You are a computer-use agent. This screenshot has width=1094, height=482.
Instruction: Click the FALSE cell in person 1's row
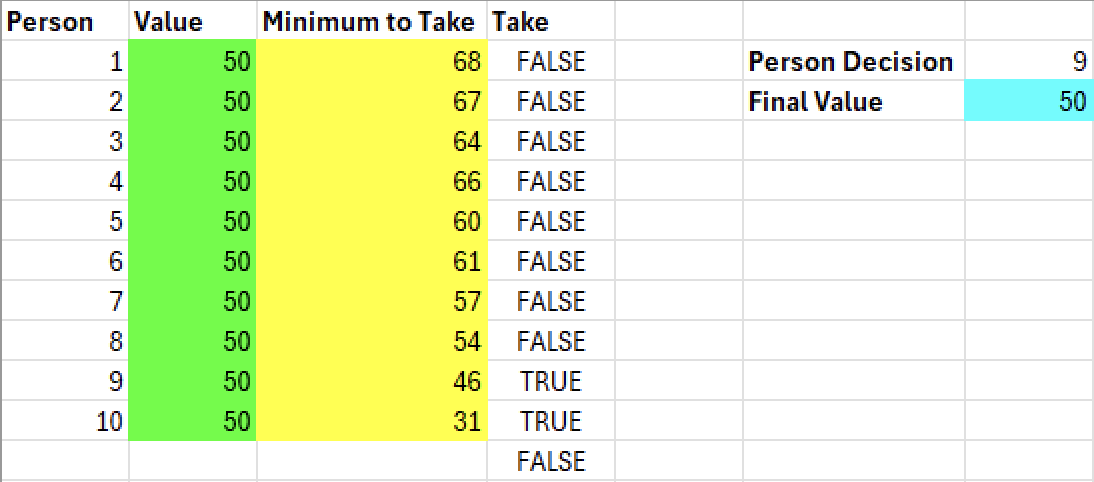550,62
